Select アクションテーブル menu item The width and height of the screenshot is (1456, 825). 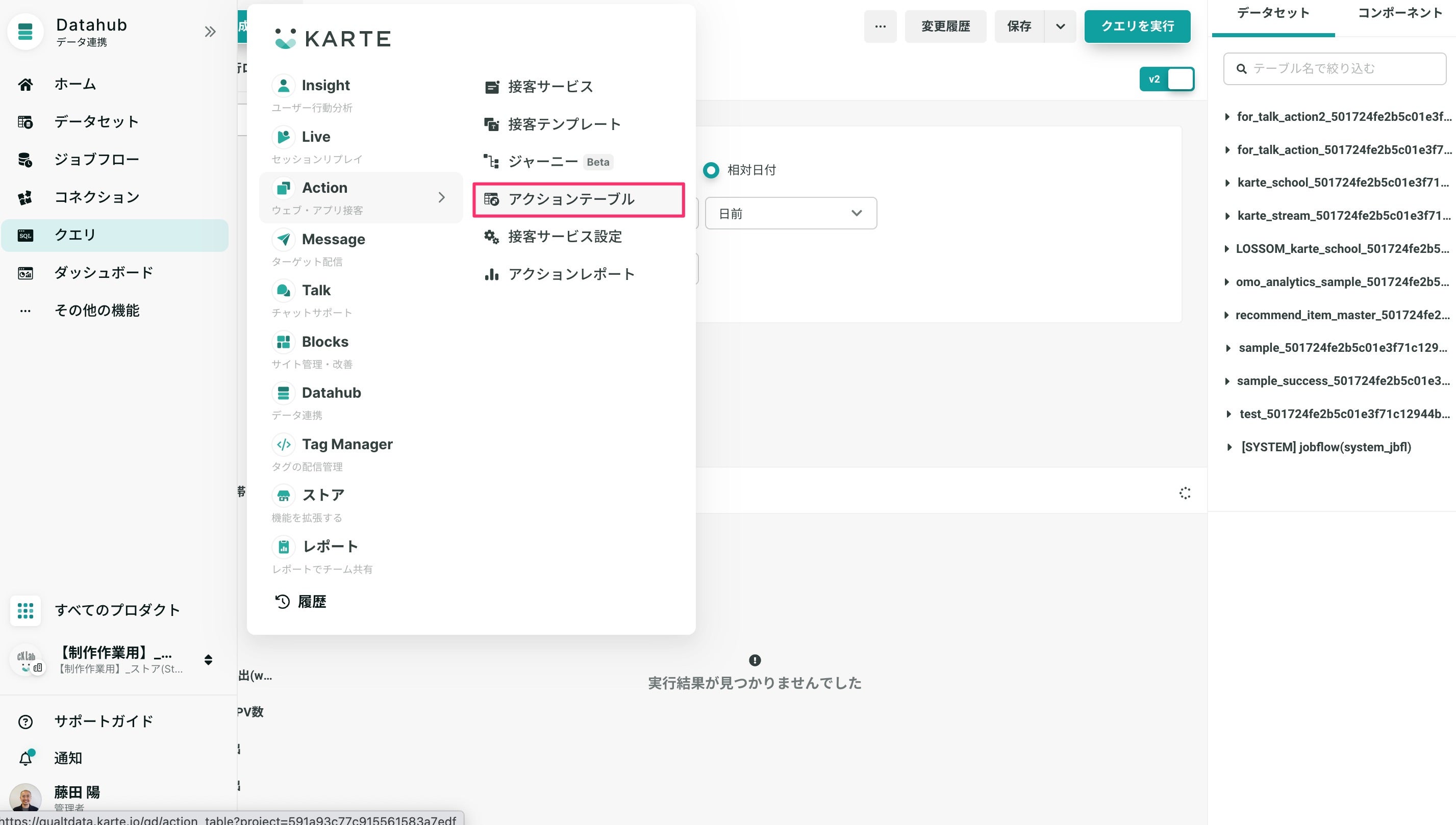tap(579, 199)
